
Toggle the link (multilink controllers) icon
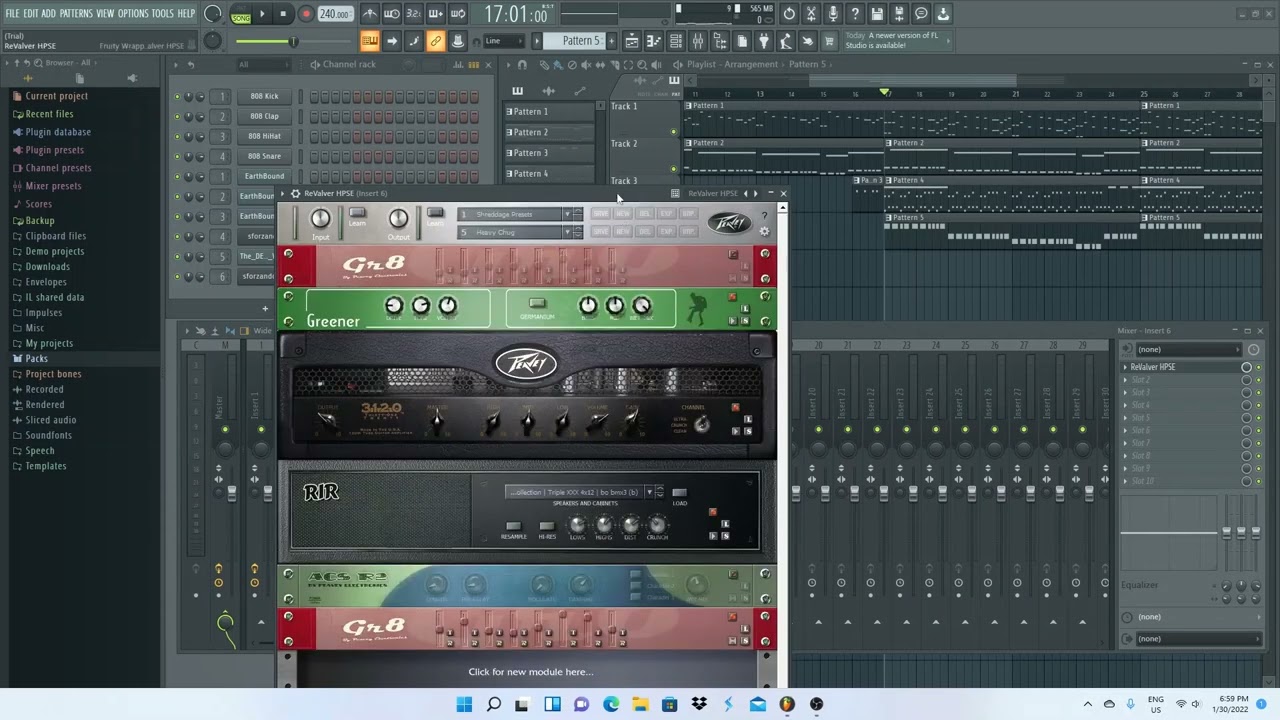click(x=436, y=41)
